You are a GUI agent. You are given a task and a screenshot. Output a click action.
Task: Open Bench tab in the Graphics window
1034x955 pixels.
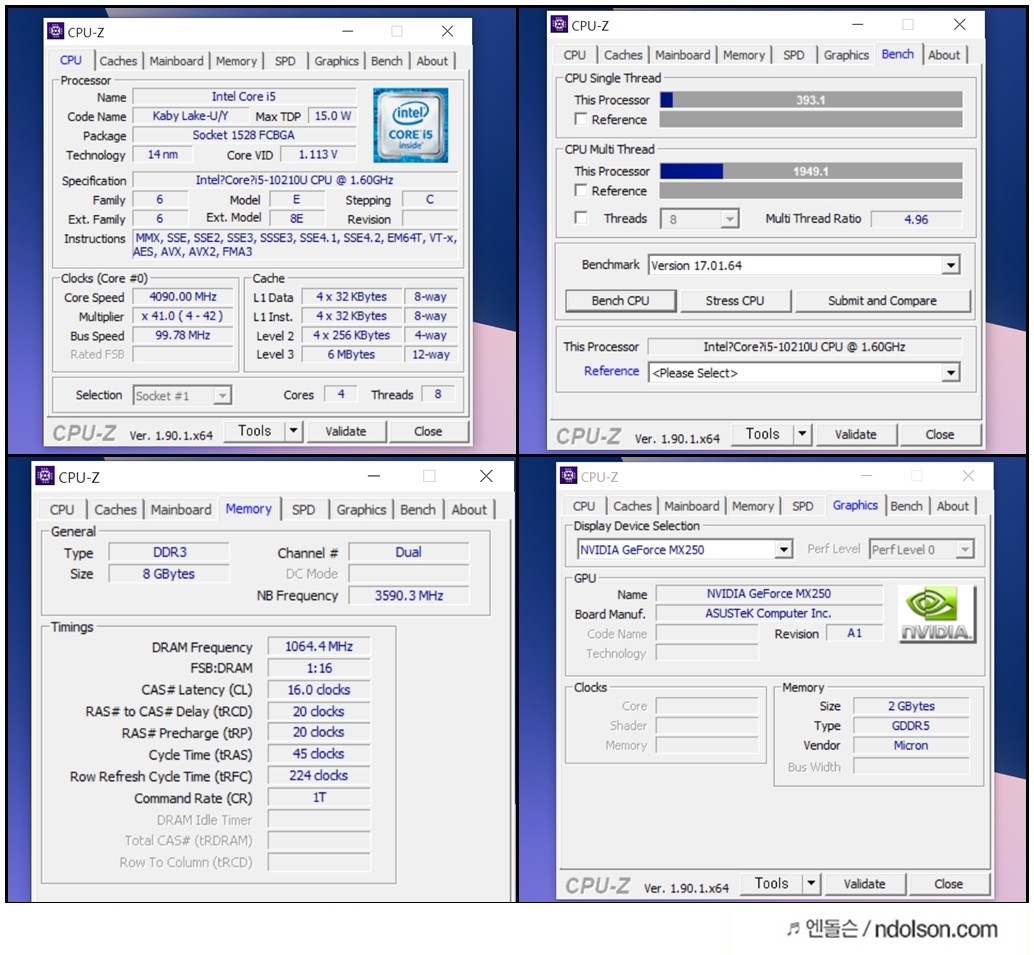coord(906,506)
